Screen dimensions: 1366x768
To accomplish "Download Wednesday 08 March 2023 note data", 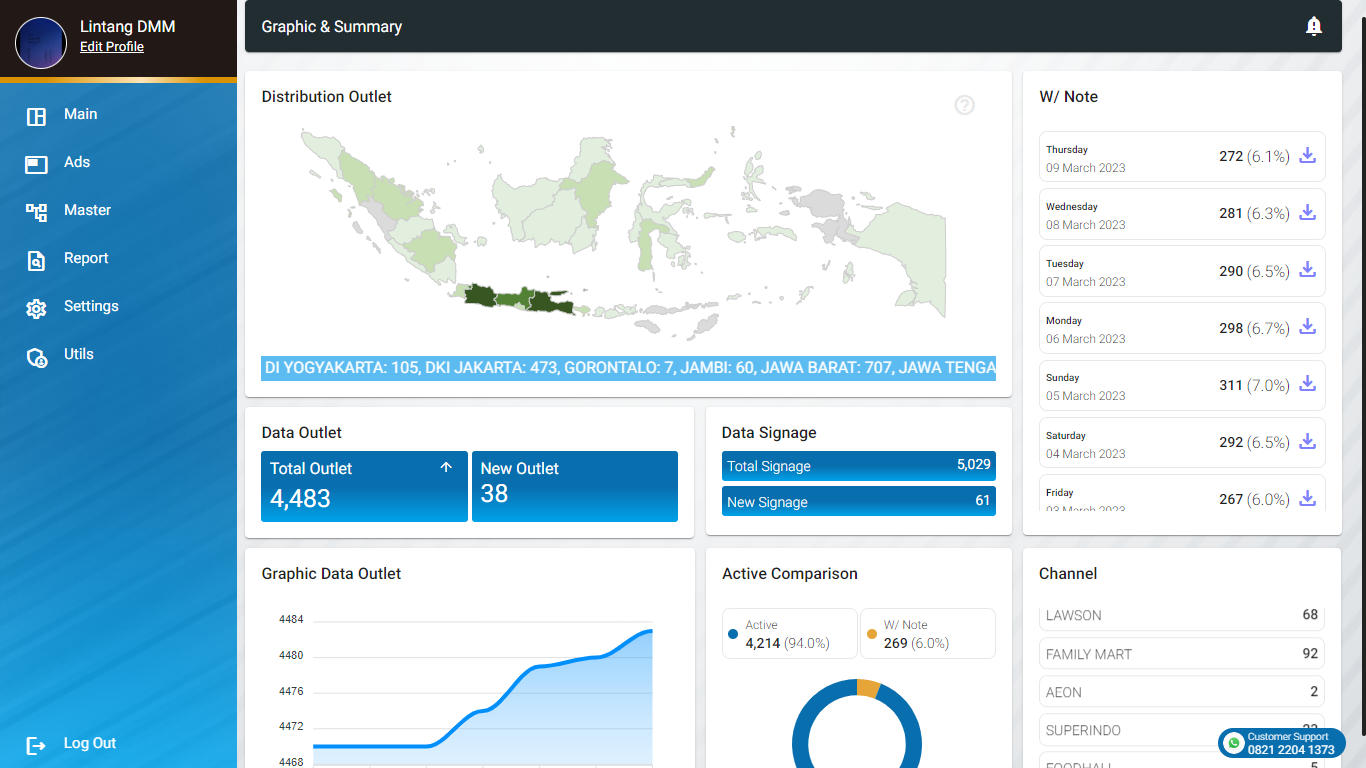I will 1307,213.
